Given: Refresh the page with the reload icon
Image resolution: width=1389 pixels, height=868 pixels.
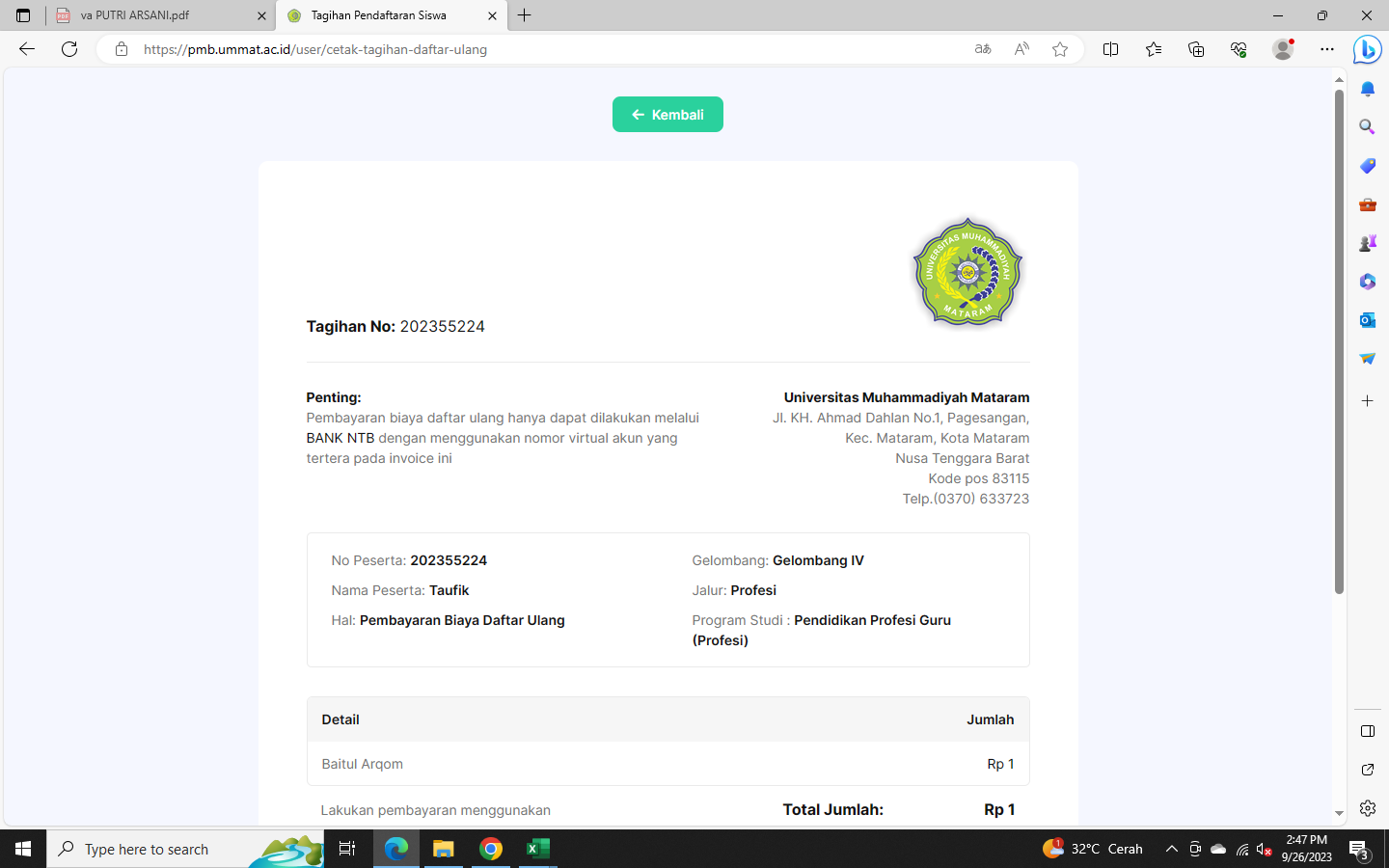Looking at the screenshot, I should pyautogui.click(x=69, y=49).
